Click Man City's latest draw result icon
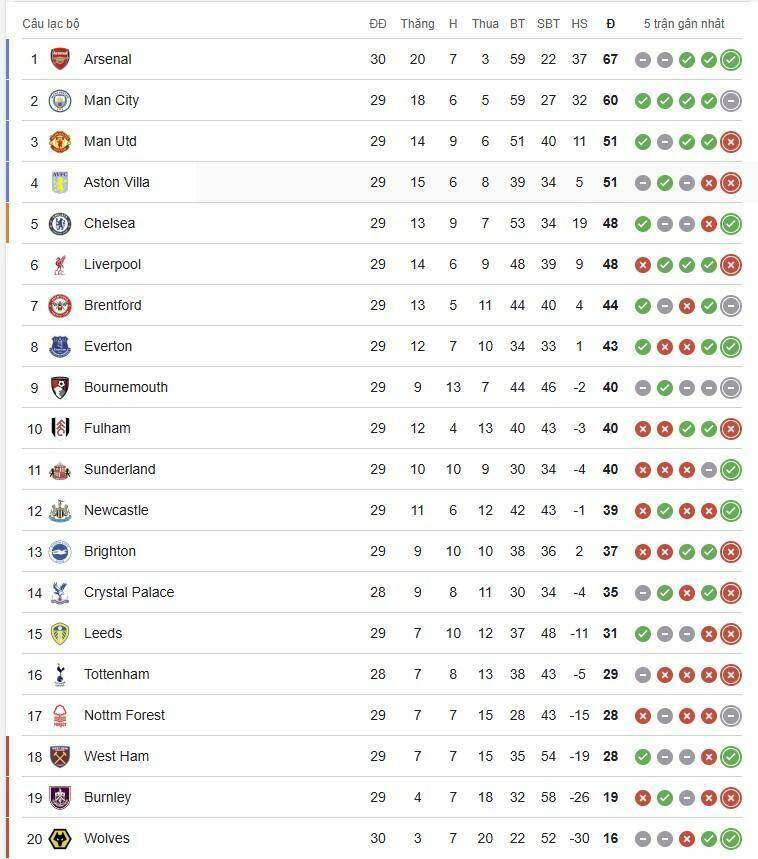This screenshot has width=758, height=859. [x=731, y=101]
